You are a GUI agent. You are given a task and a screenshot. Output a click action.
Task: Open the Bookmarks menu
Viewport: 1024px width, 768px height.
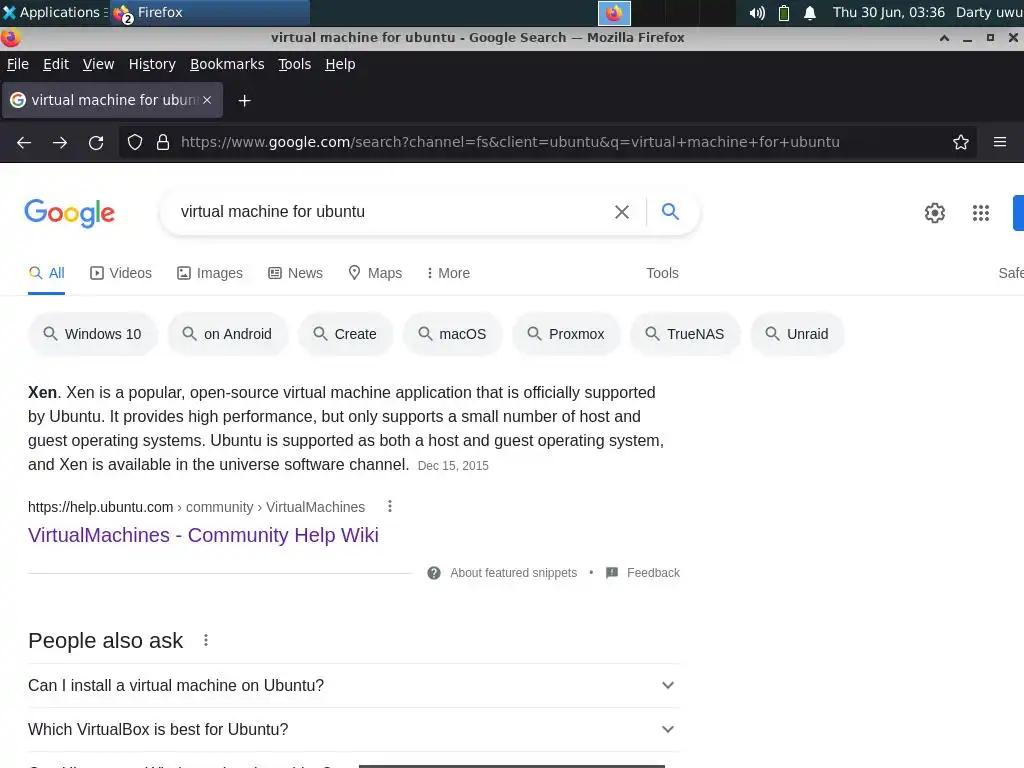tap(227, 64)
